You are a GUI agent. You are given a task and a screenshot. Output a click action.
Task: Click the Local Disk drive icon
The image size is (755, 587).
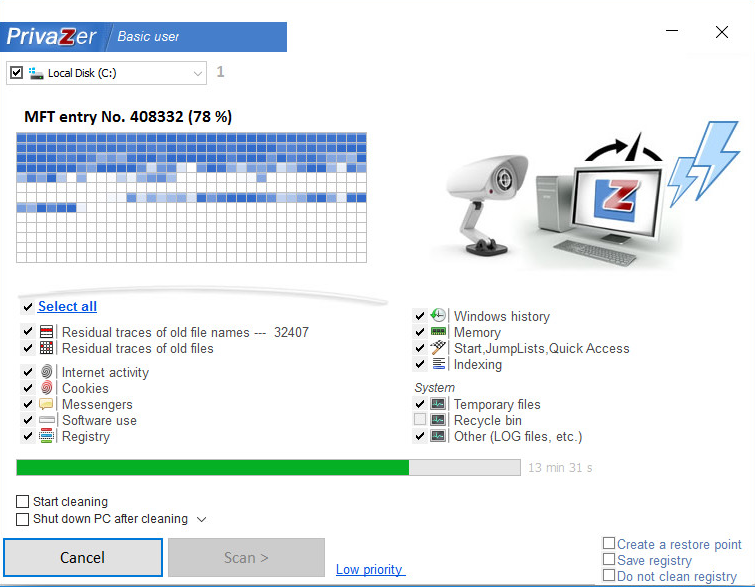36,73
